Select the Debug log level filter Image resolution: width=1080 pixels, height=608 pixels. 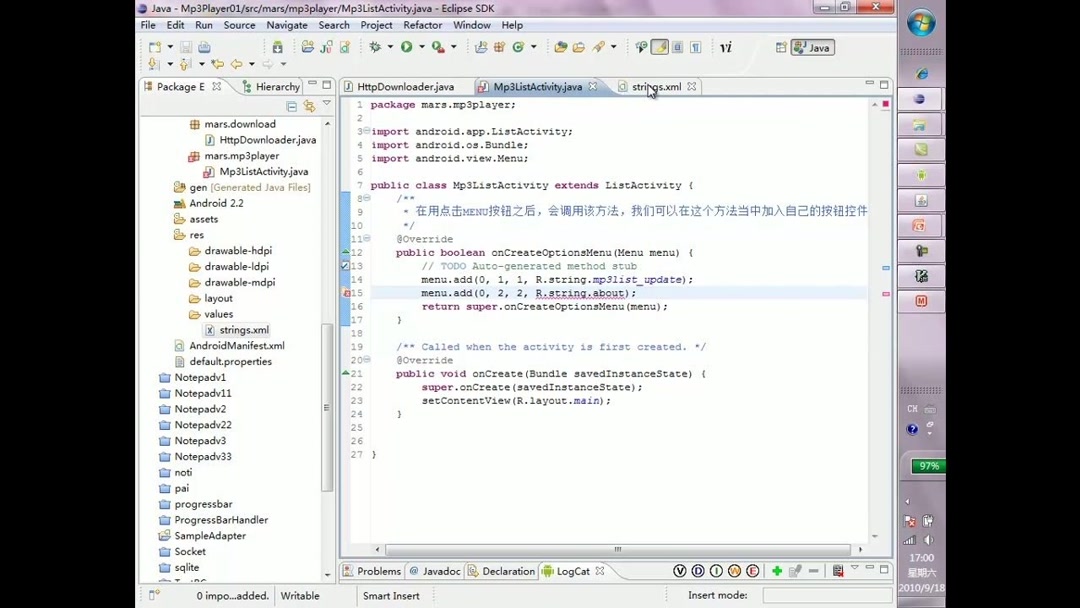point(697,571)
